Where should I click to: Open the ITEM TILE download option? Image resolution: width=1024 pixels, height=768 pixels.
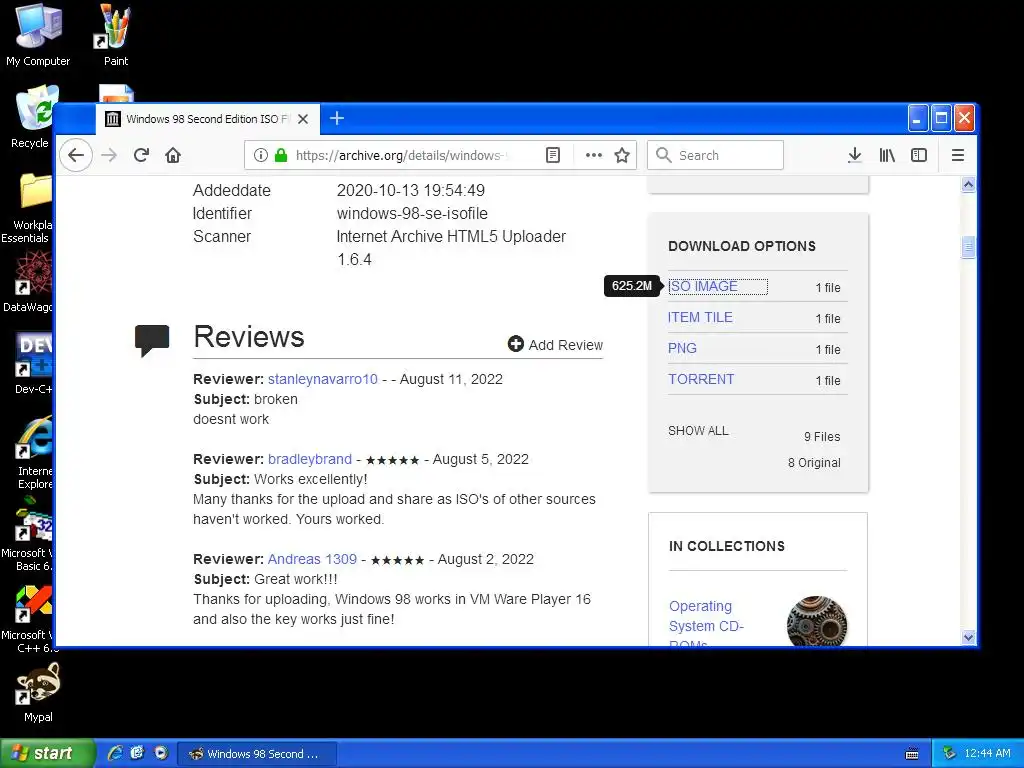click(700, 317)
